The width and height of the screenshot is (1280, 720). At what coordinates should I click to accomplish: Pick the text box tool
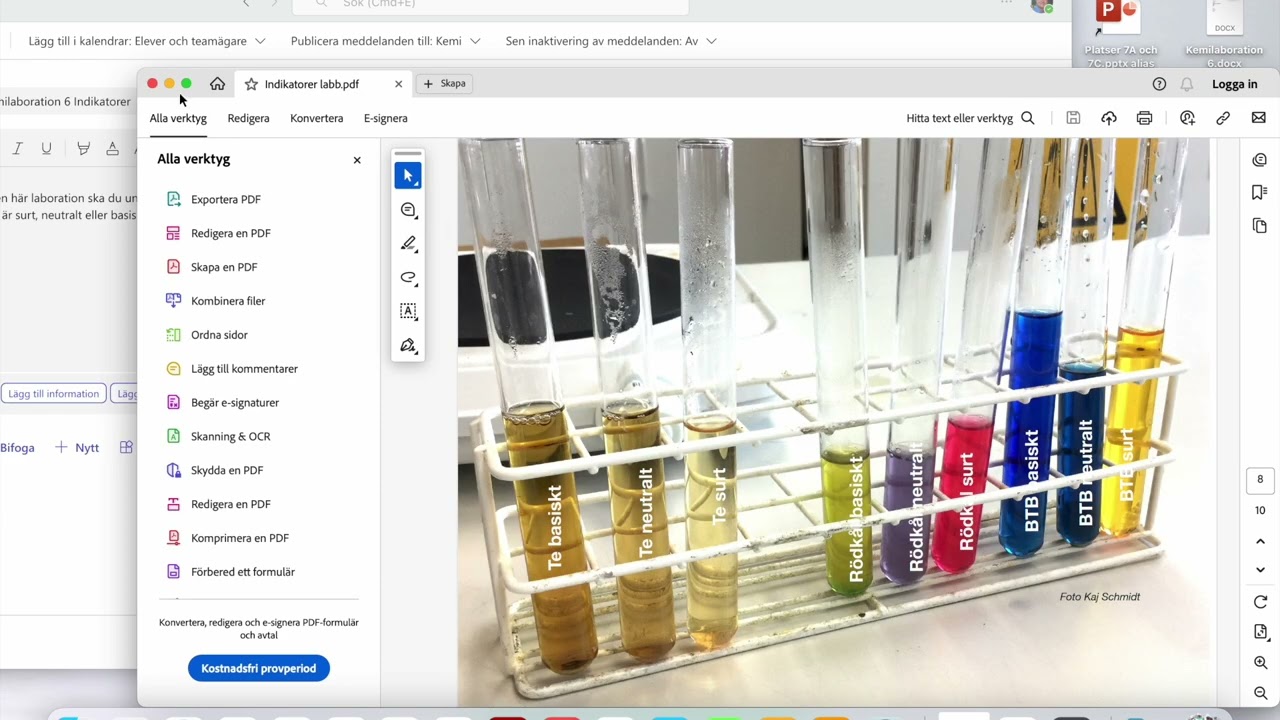(x=408, y=312)
